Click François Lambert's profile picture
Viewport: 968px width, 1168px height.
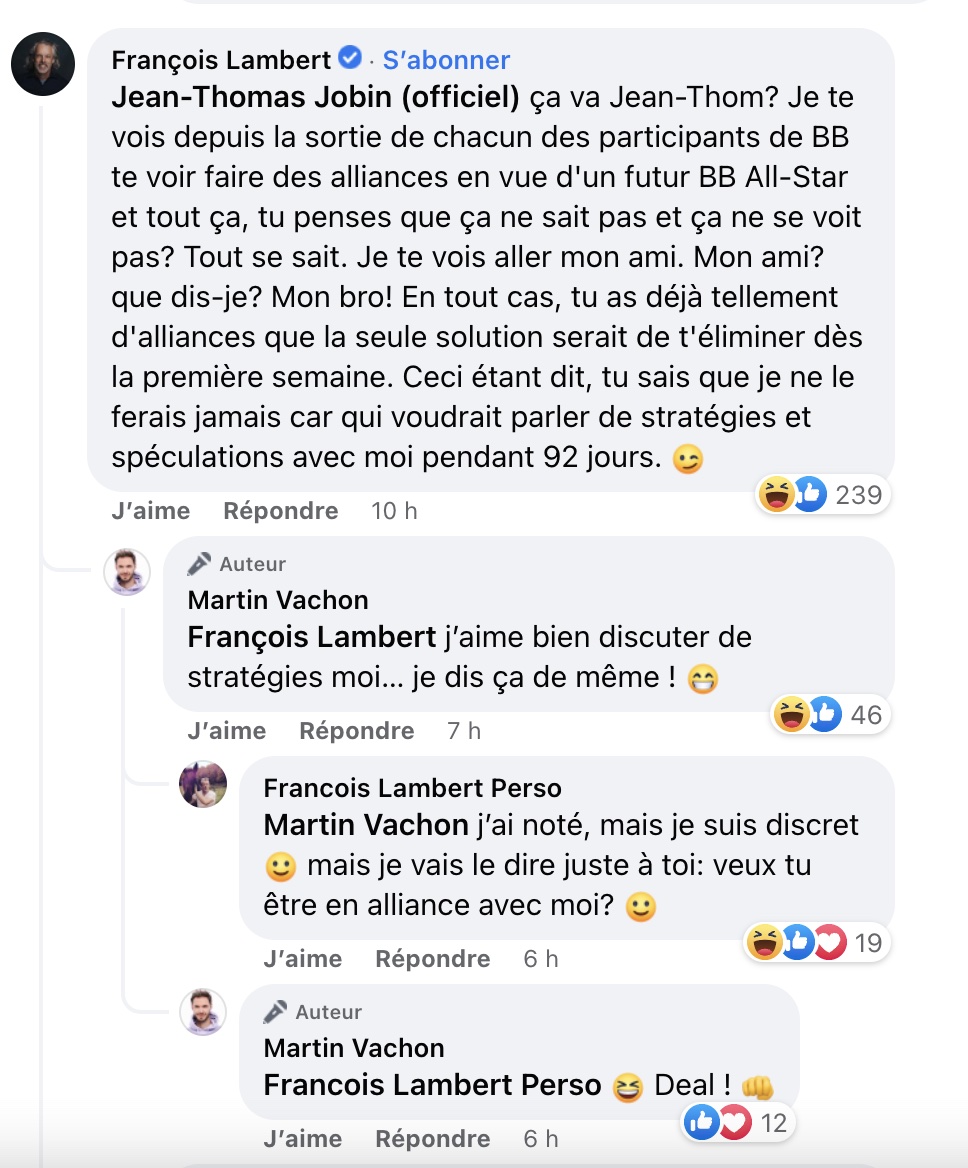pyautogui.click(x=43, y=63)
